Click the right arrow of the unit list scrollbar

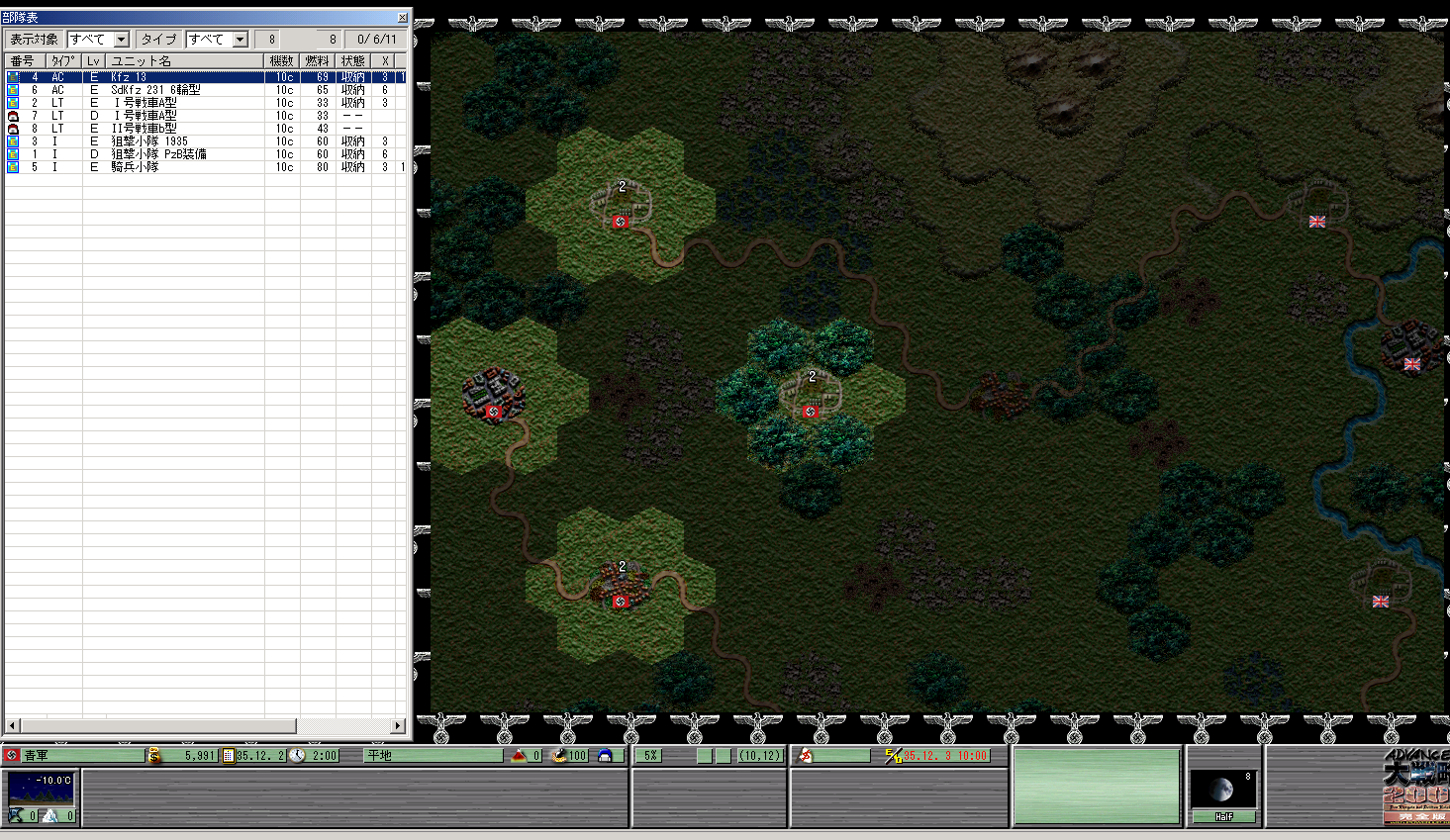click(399, 726)
